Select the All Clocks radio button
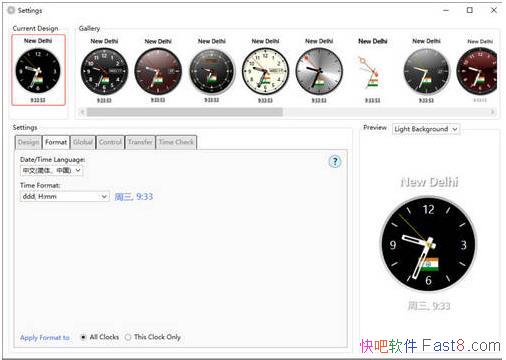 83,337
